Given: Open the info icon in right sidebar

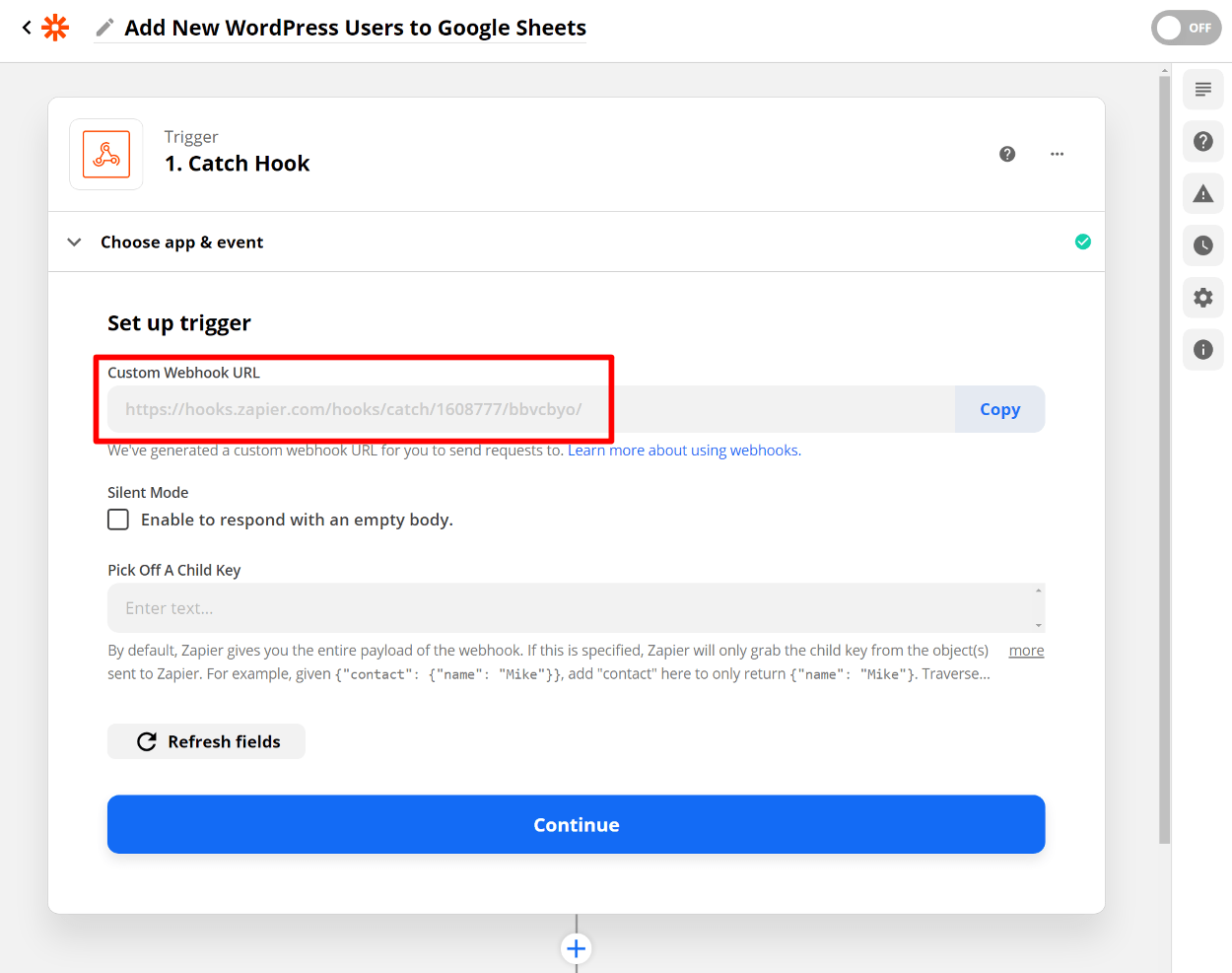Looking at the screenshot, I should click(x=1202, y=349).
